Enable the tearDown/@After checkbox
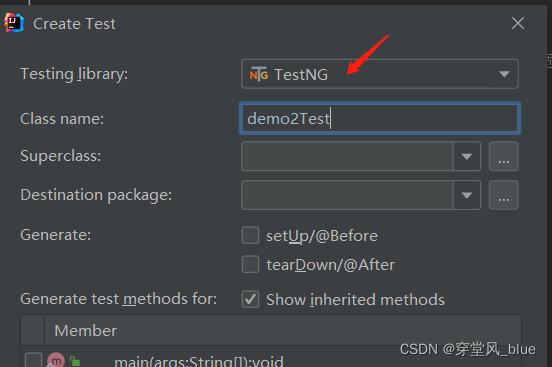Viewport: 552px width, 367px height. point(250,264)
